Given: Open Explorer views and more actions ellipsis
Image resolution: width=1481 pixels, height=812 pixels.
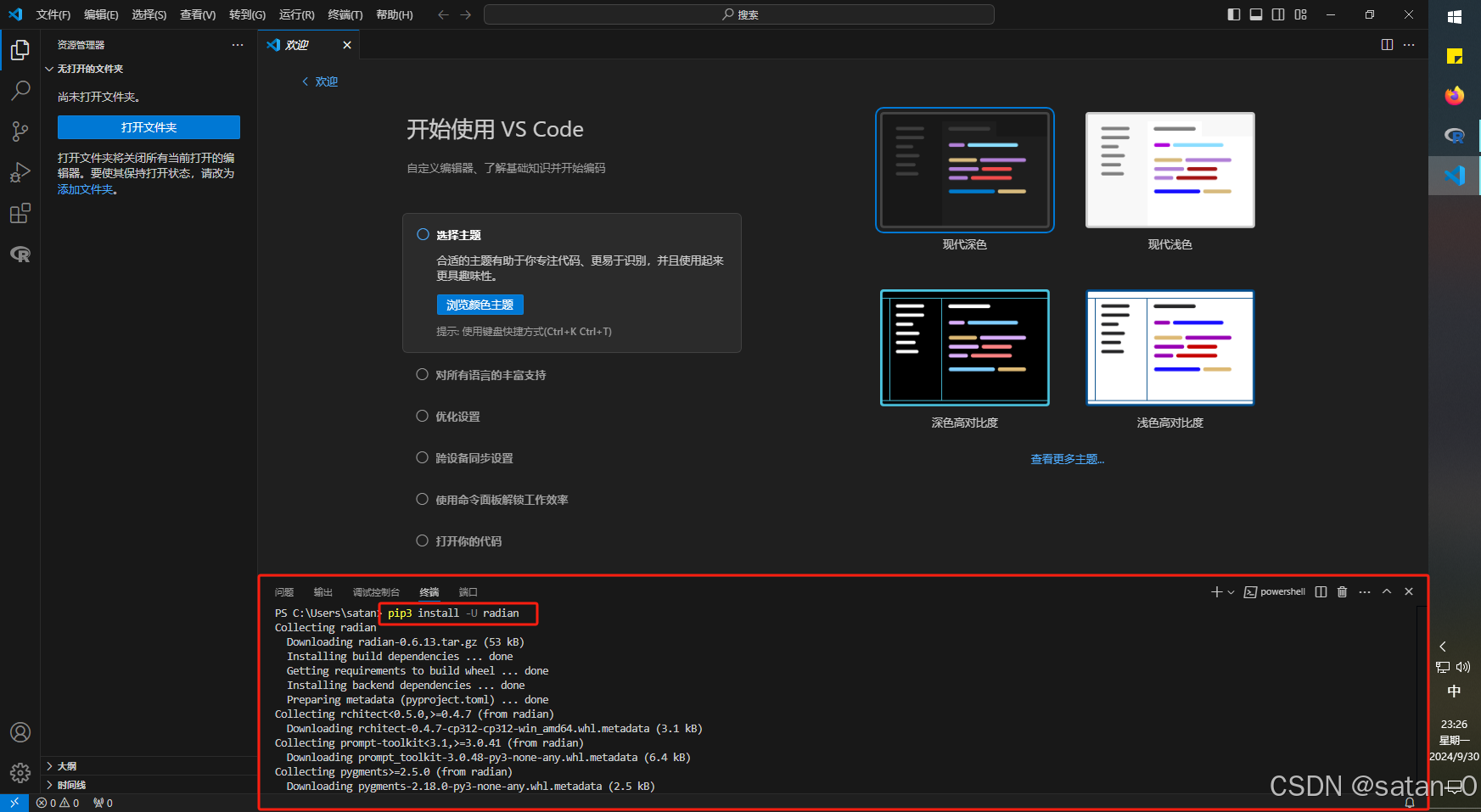Looking at the screenshot, I should 238,45.
